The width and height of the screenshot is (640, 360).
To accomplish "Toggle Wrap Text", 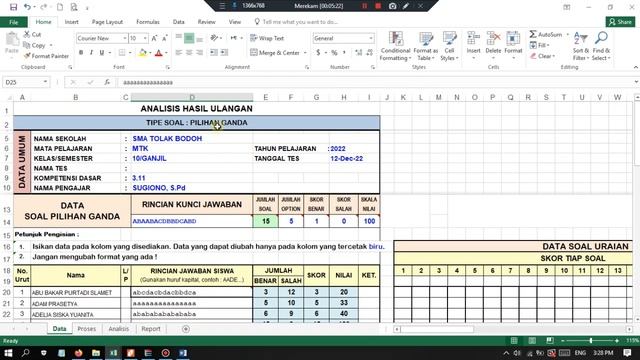I will pyautogui.click(x=267, y=38).
